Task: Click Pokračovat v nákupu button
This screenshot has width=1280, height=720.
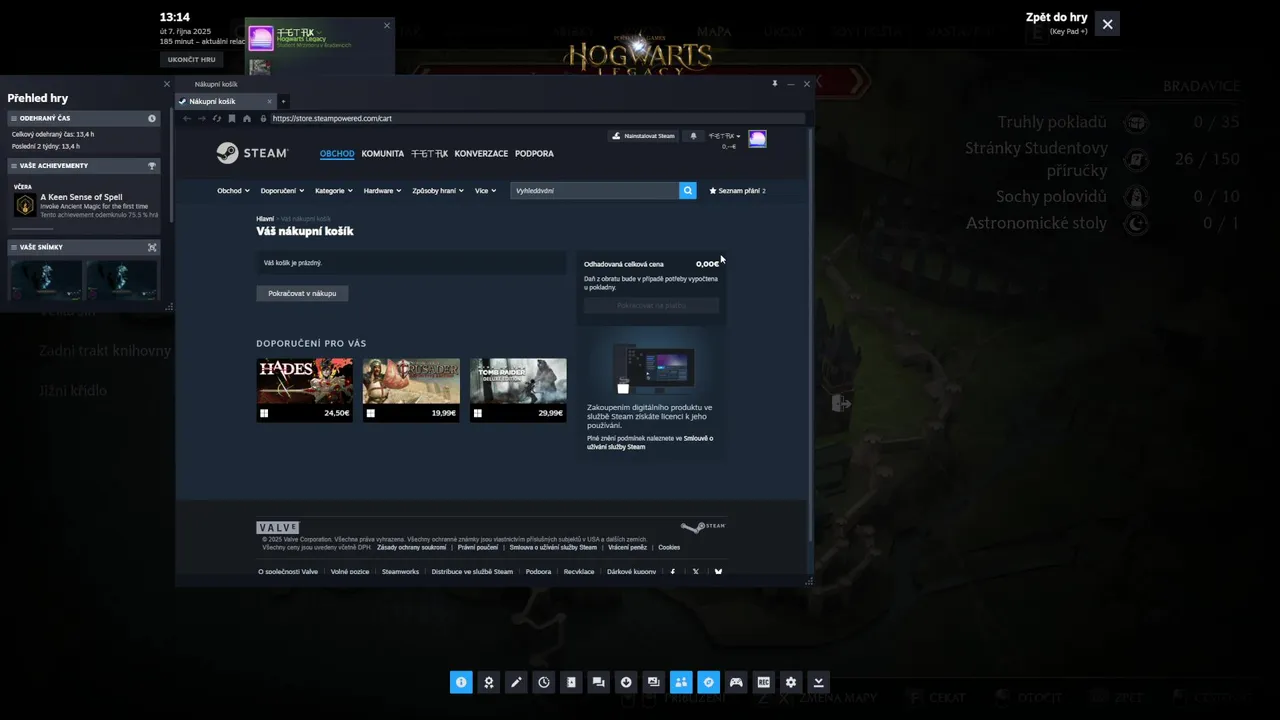Action: pos(302,293)
